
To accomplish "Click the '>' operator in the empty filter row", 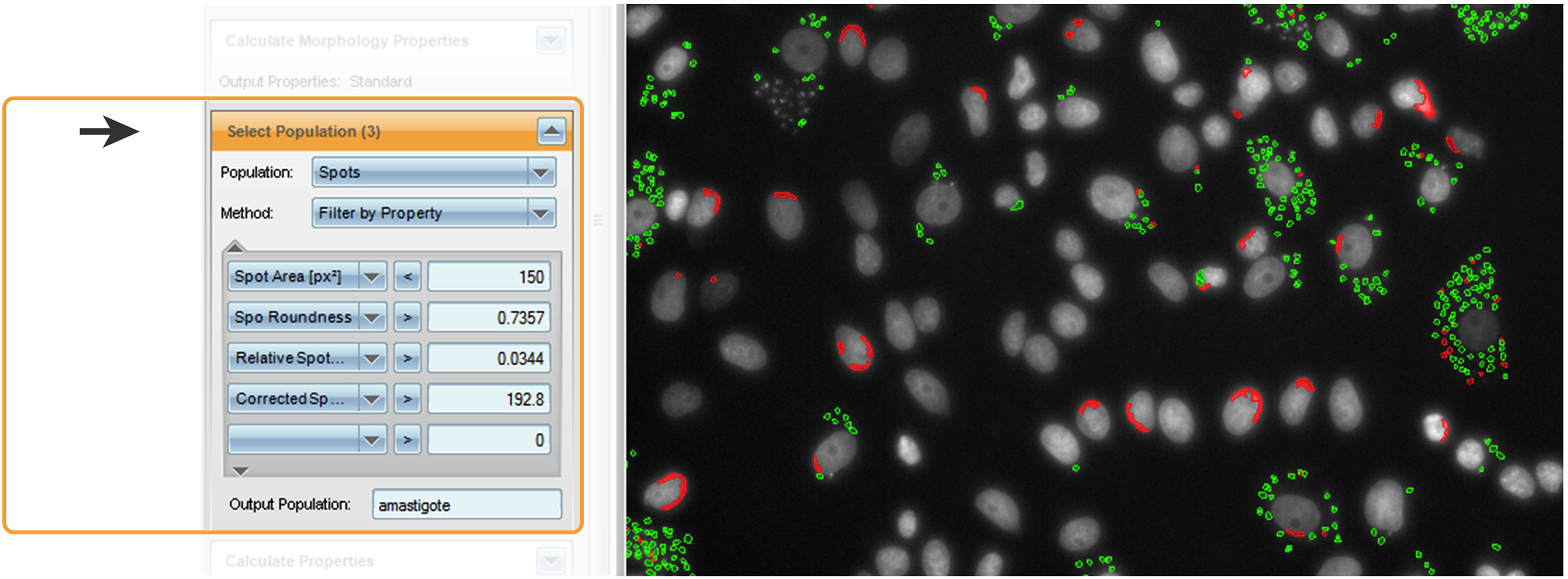I will tap(407, 439).
